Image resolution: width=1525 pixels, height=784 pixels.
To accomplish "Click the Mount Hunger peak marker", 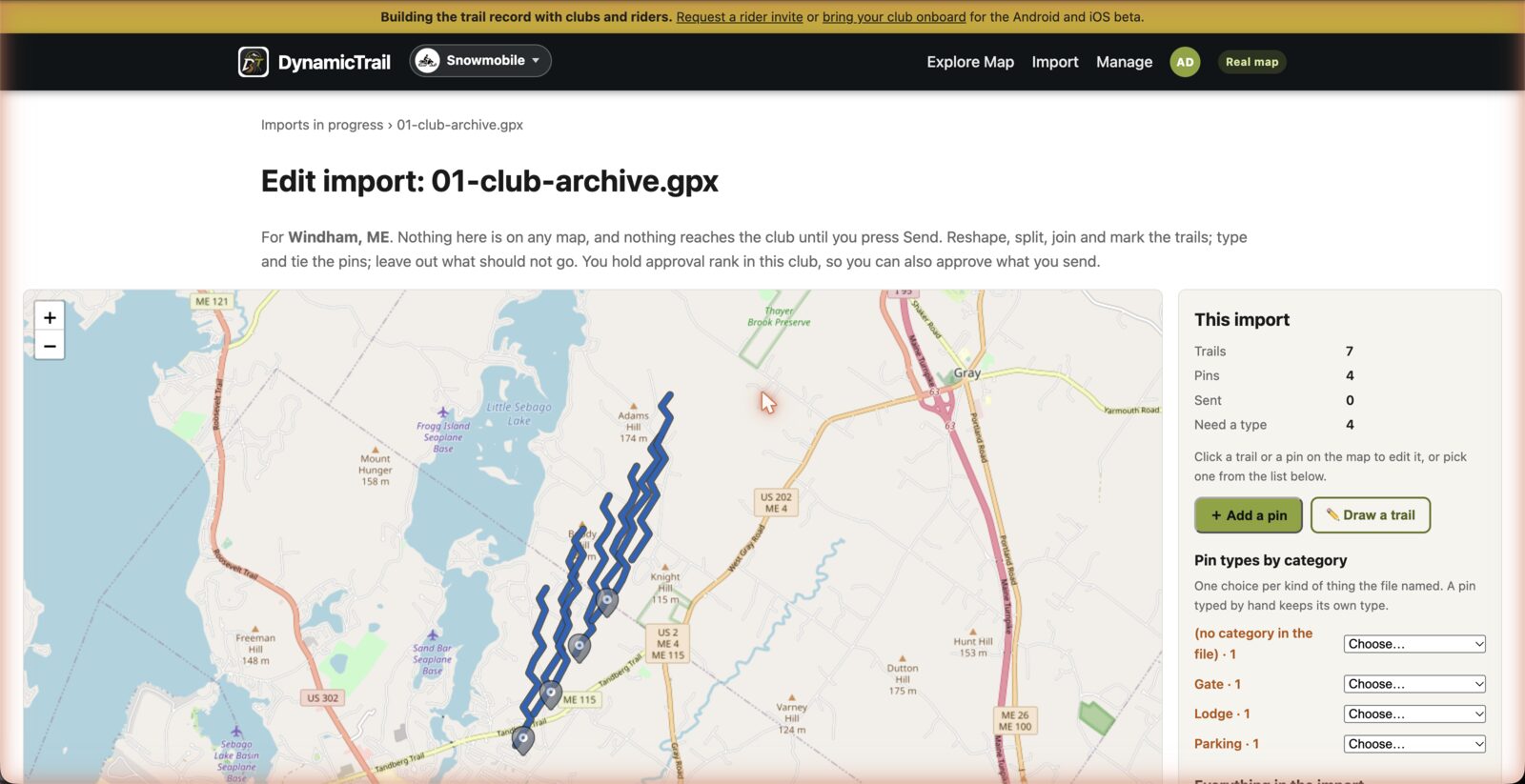I will (376, 449).
